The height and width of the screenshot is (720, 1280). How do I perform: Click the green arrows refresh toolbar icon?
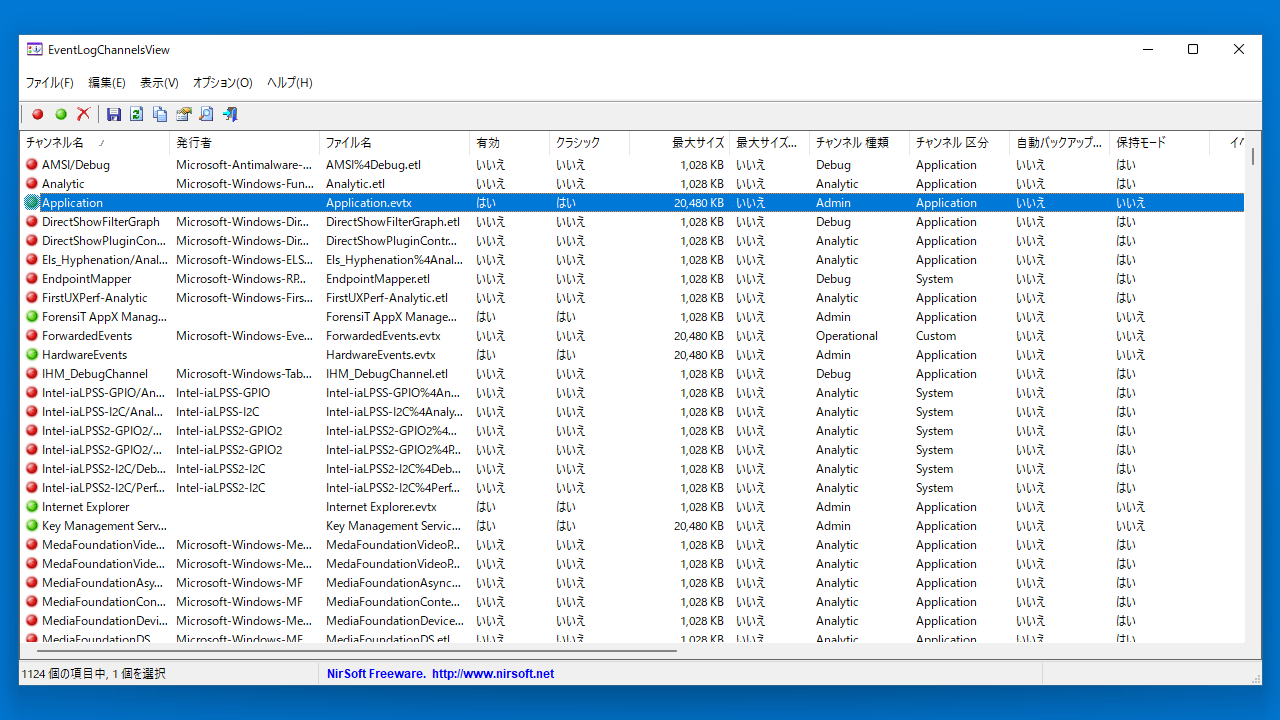[137, 114]
